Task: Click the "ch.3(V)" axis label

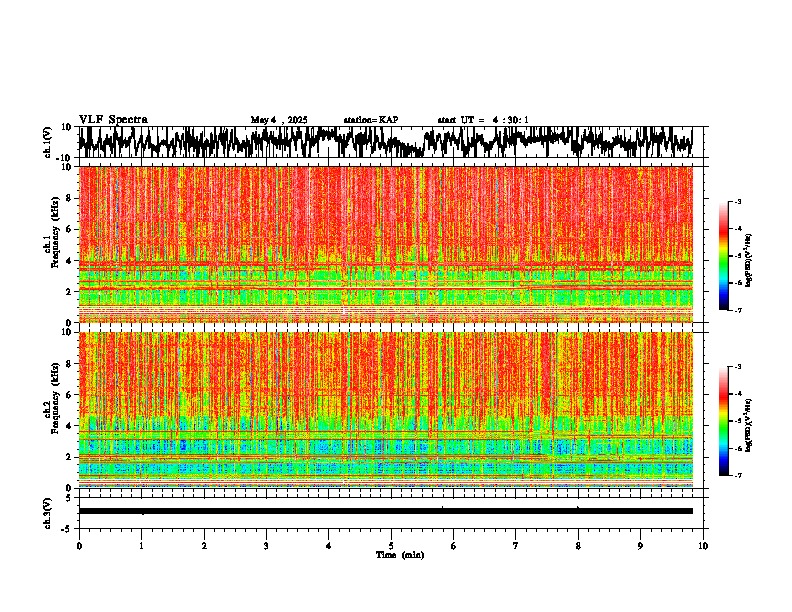Action: click(x=48, y=513)
